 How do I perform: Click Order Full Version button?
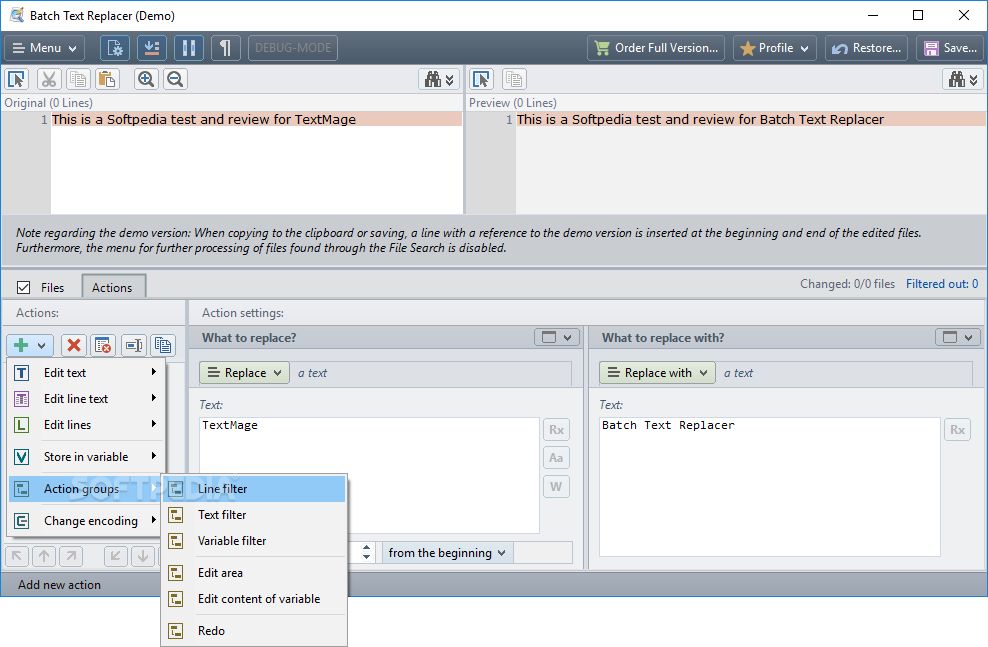pyautogui.click(x=656, y=48)
